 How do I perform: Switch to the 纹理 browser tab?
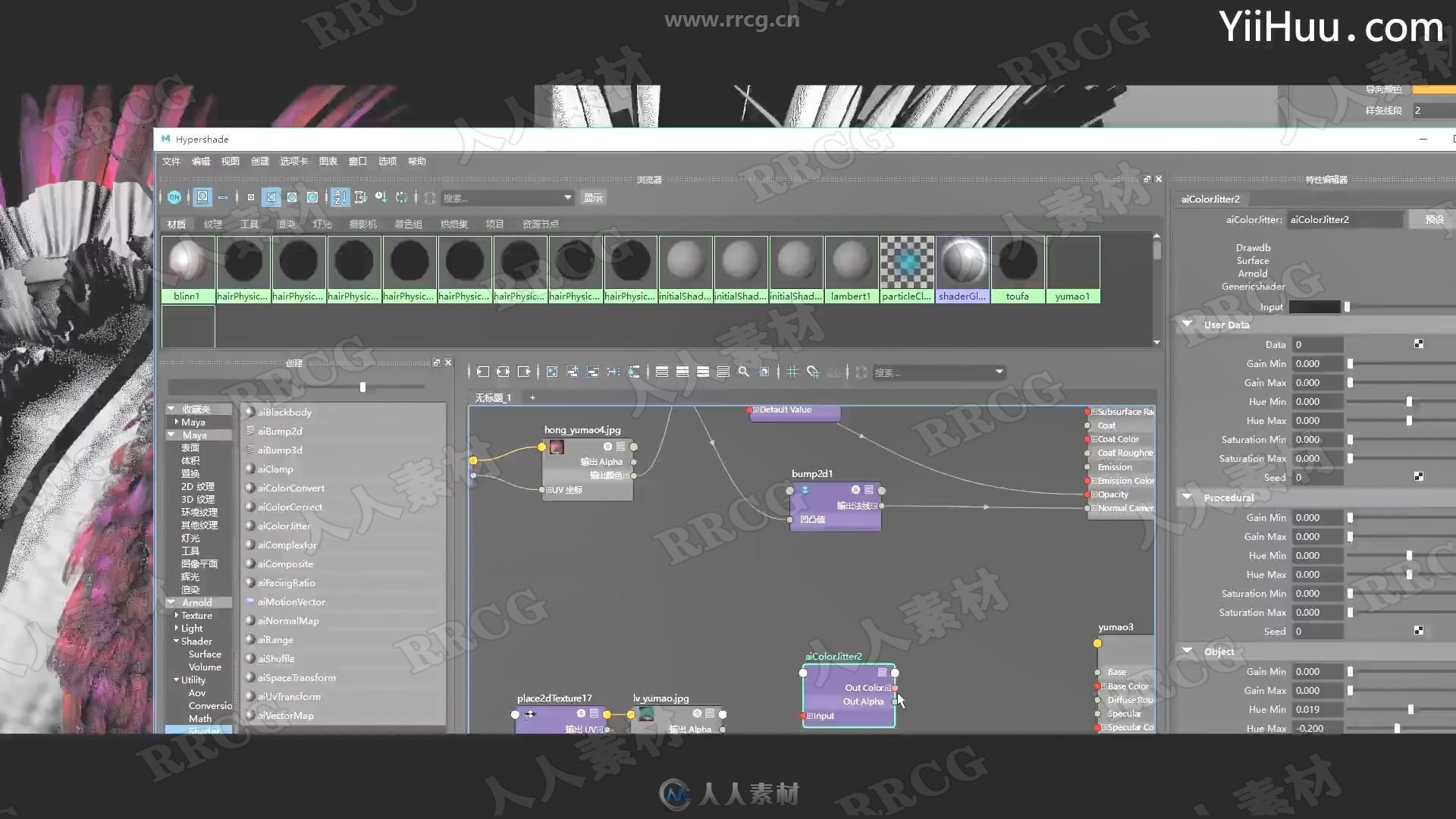click(x=213, y=224)
